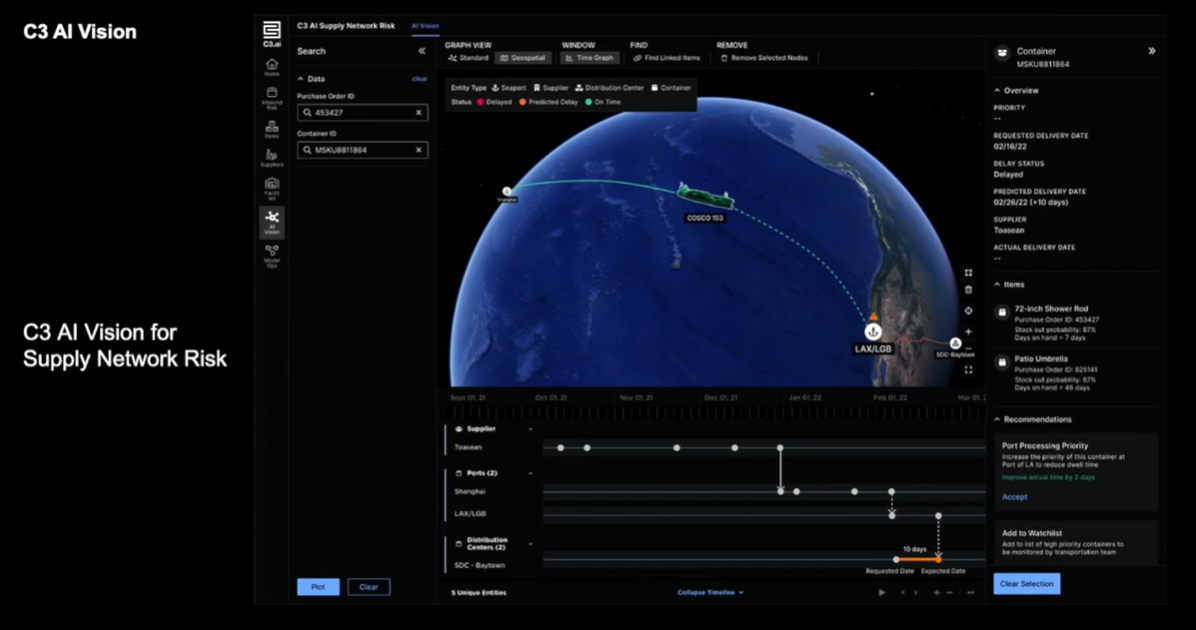Clear the Purchase Order ID field with X

coord(419,113)
